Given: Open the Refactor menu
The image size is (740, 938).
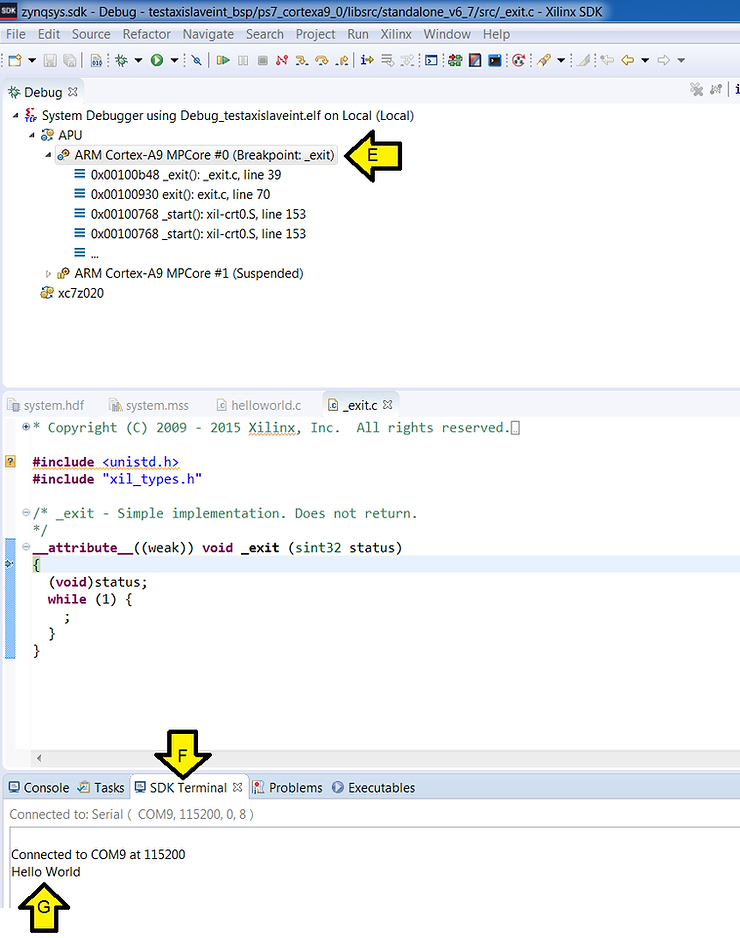Looking at the screenshot, I should (x=146, y=34).
